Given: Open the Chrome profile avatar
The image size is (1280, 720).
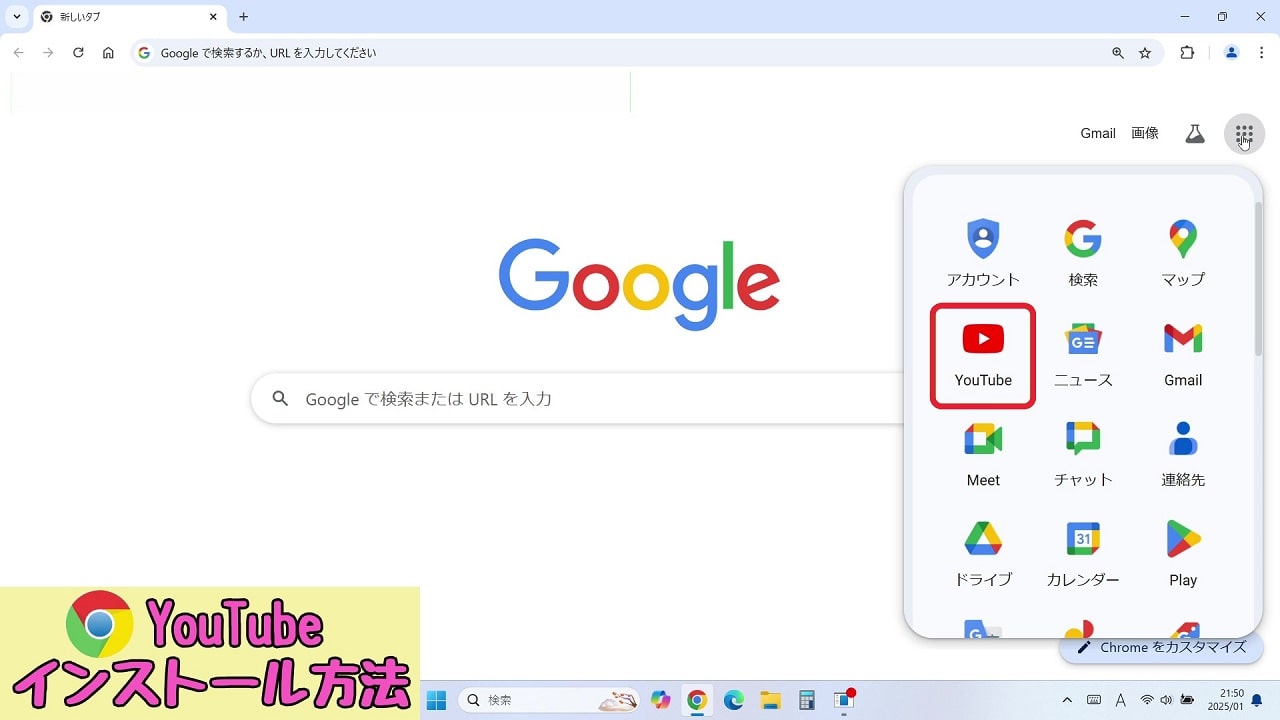Looking at the screenshot, I should 1232,53.
